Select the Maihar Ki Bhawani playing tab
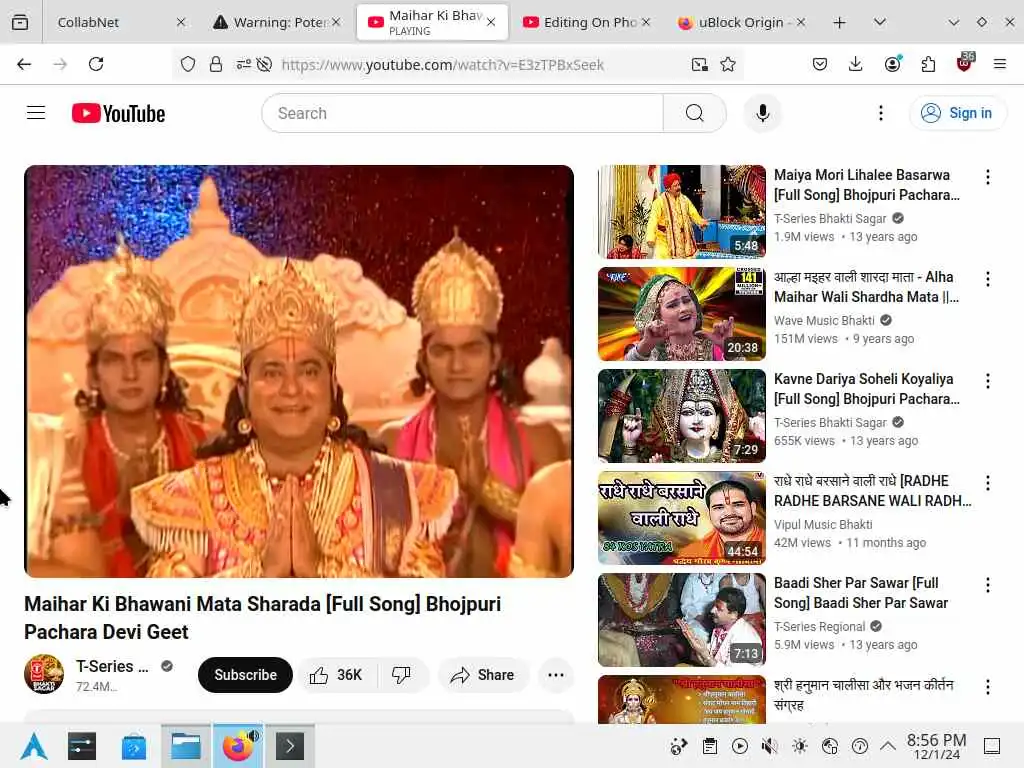Viewport: 1024px width, 768px height. point(432,22)
